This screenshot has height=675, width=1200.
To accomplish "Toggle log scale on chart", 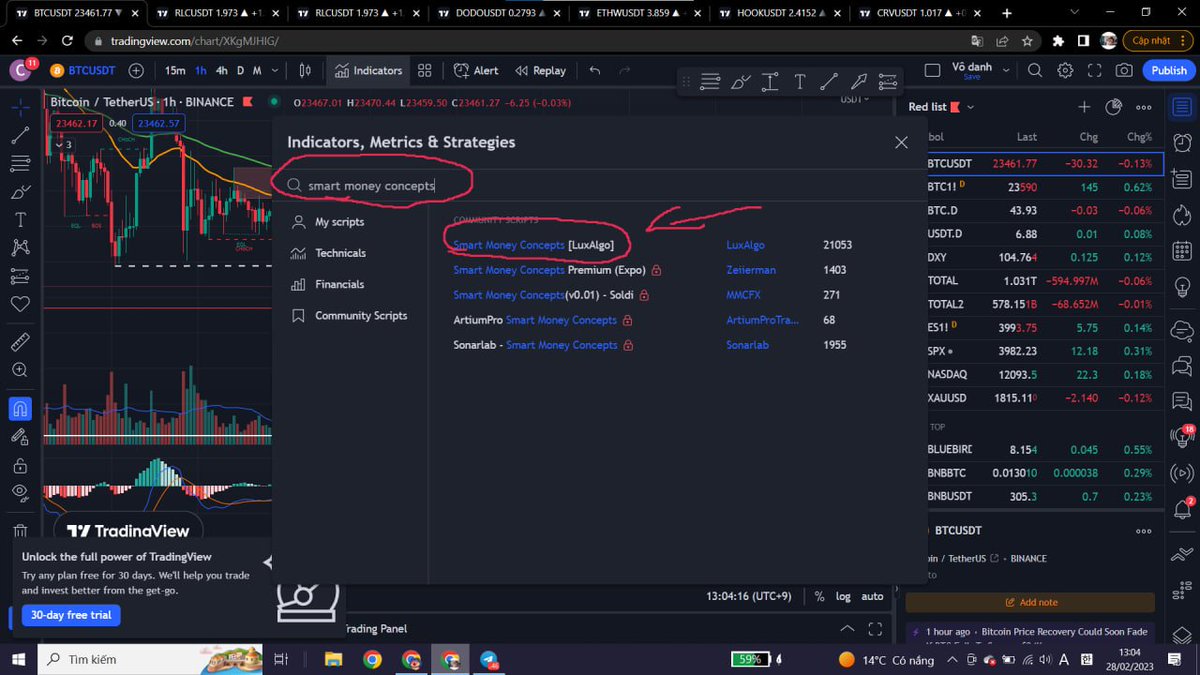I will 843,596.
